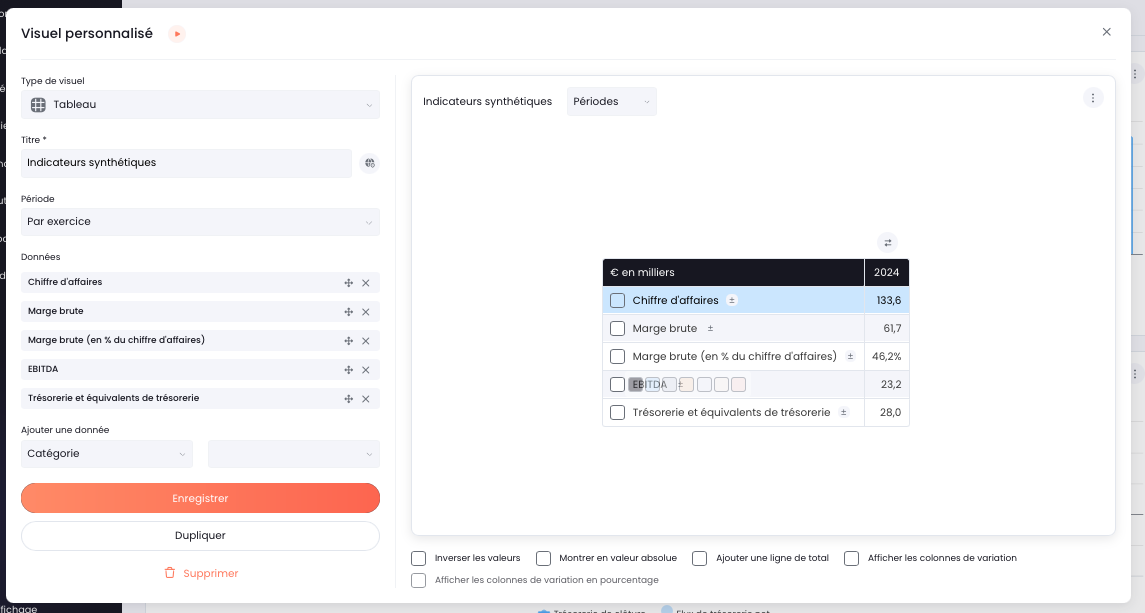Tick the EBITDA row checkbox in table
1145x613 pixels.
(617, 384)
